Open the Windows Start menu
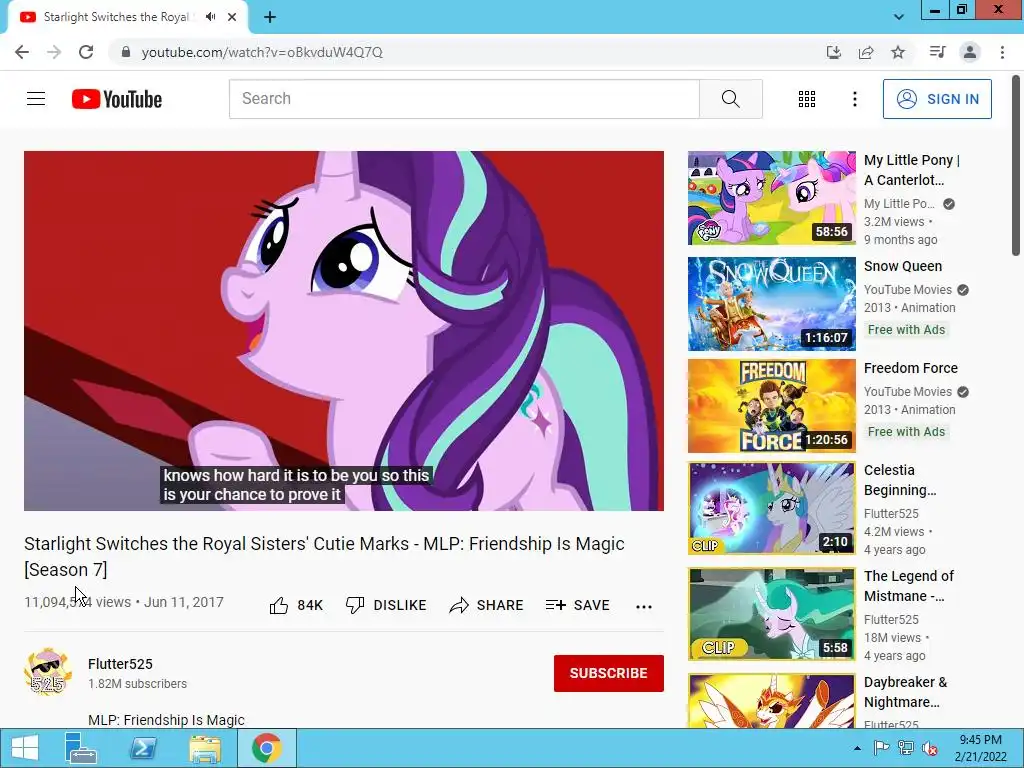 pyautogui.click(x=25, y=748)
